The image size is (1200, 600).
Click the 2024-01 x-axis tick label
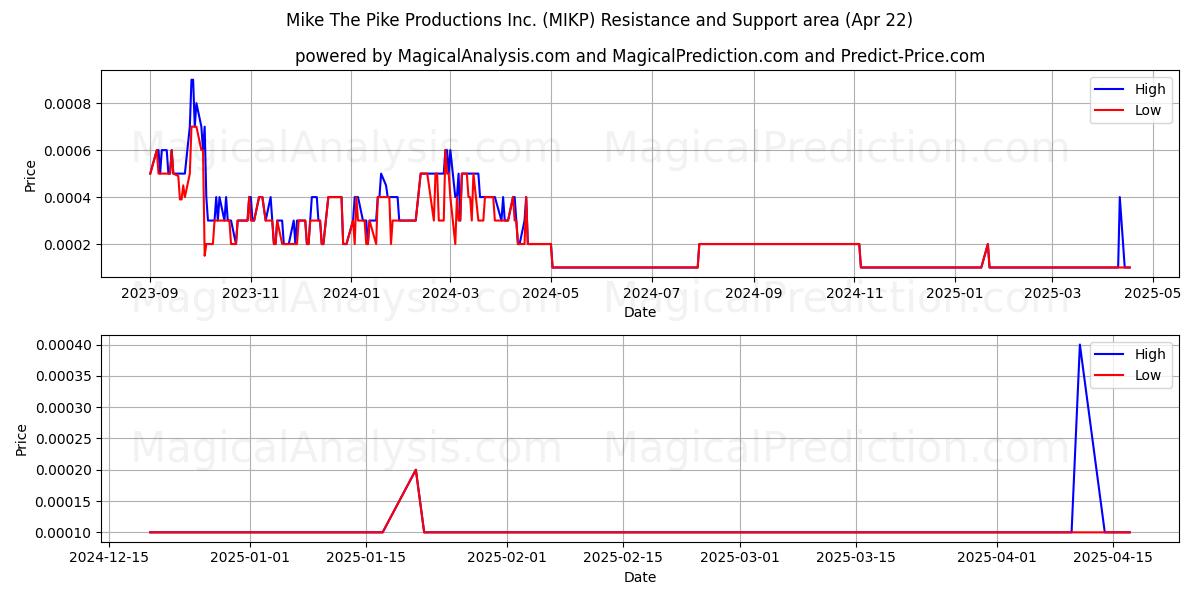click(350, 293)
